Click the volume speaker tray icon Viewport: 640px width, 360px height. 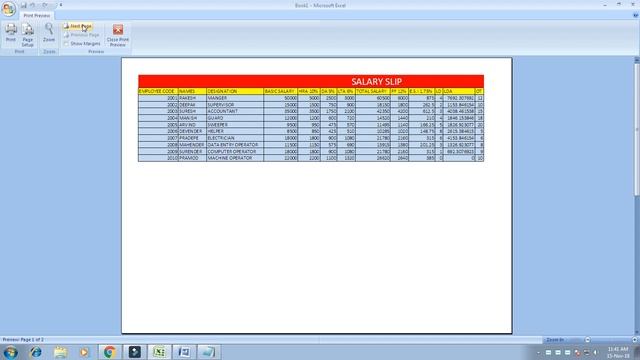point(596,352)
